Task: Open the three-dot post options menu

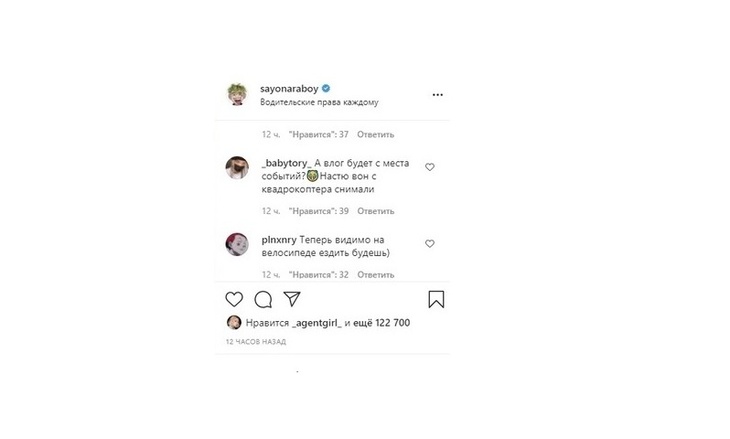Action: pyautogui.click(x=437, y=95)
